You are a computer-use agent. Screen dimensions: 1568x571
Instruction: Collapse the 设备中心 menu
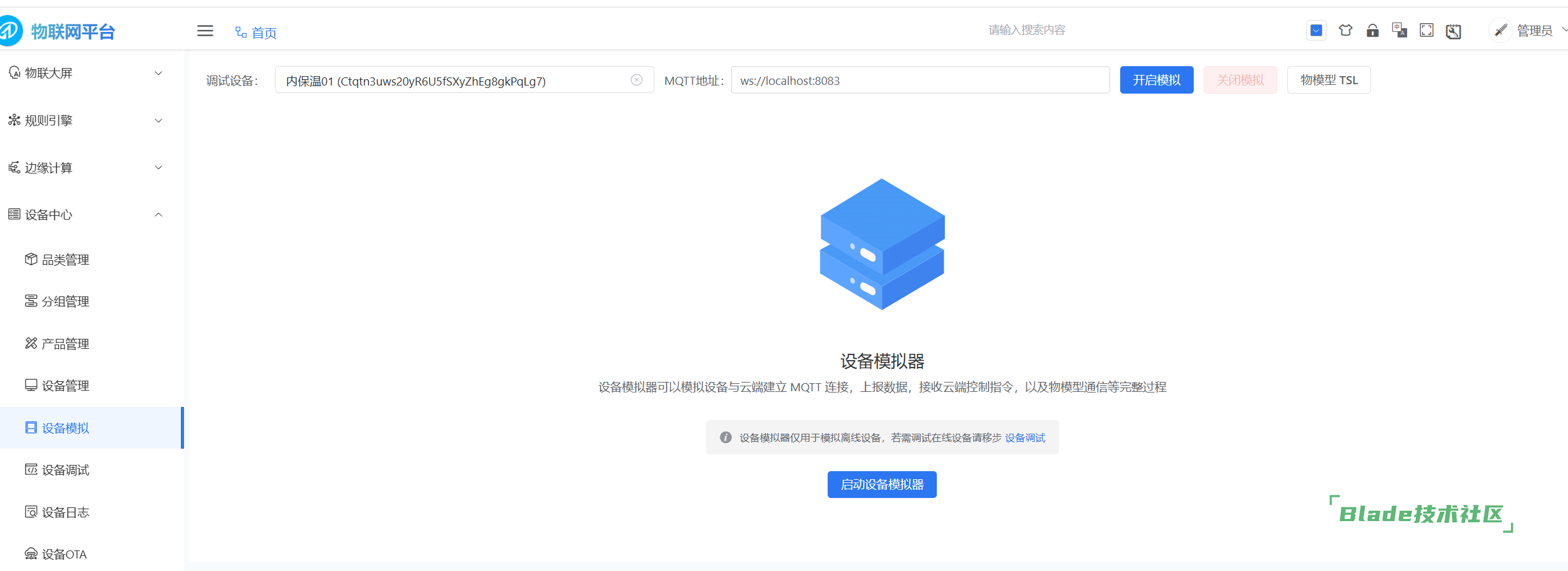click(85, 215)
